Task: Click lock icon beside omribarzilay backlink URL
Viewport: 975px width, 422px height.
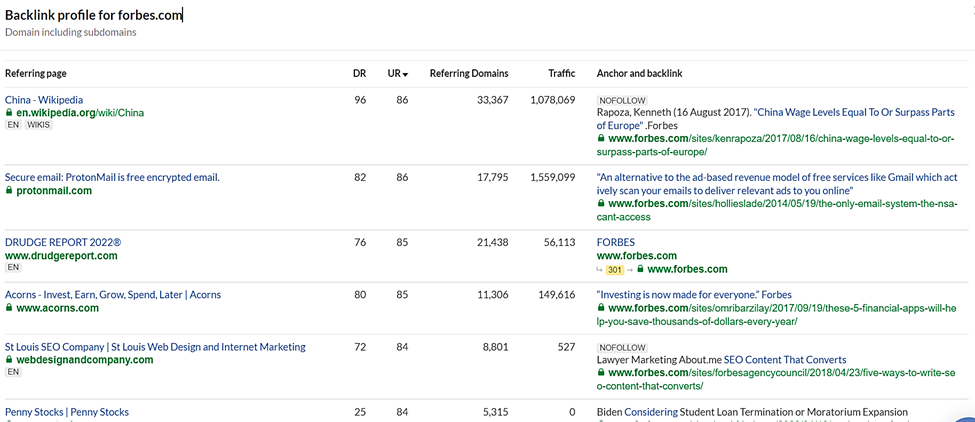Action: click(x=601, y=308)
